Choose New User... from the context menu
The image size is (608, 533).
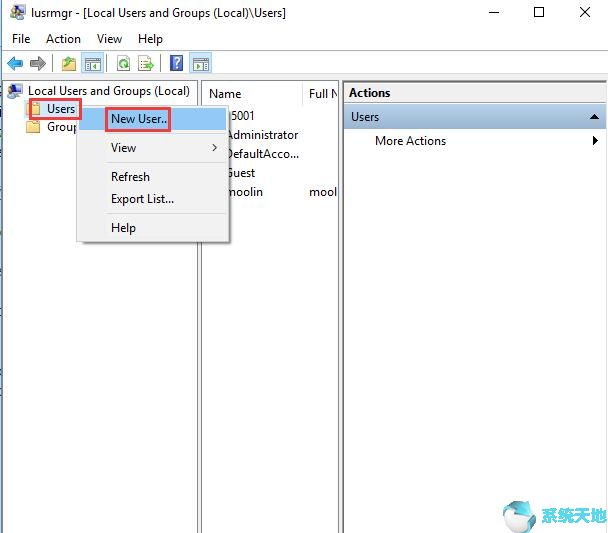(x=153, y=119)
